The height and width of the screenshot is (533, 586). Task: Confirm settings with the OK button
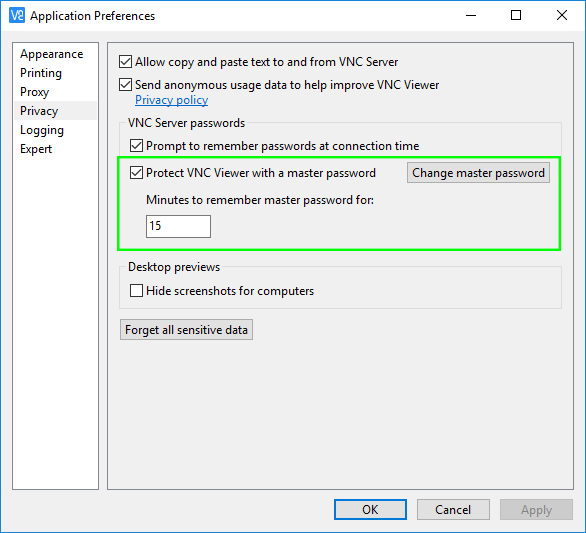click(370, 509)
